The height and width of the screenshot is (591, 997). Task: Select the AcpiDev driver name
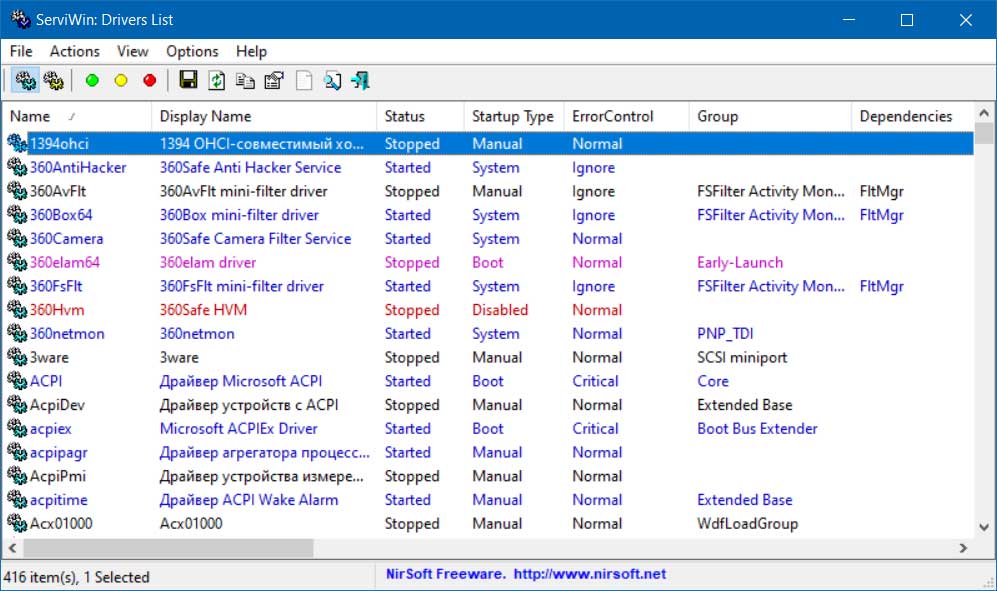click(x=57, y=405)
